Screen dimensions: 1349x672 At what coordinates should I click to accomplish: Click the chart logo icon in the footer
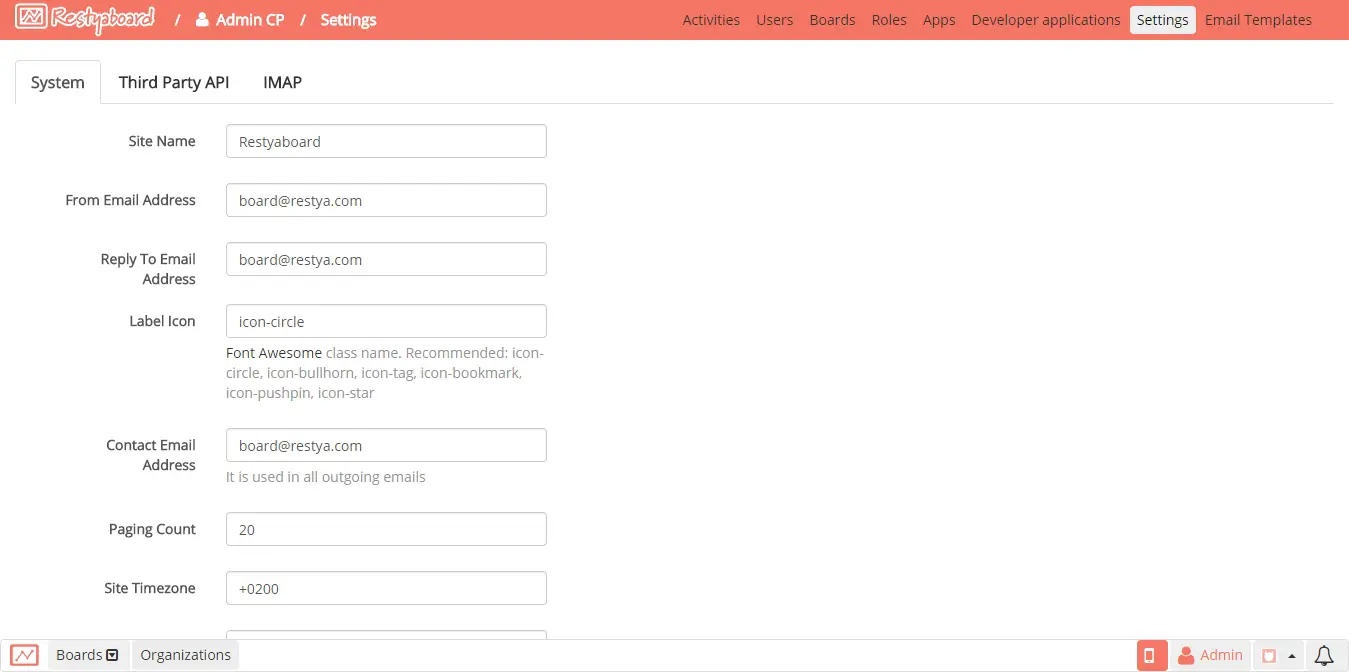click(25, 655)
